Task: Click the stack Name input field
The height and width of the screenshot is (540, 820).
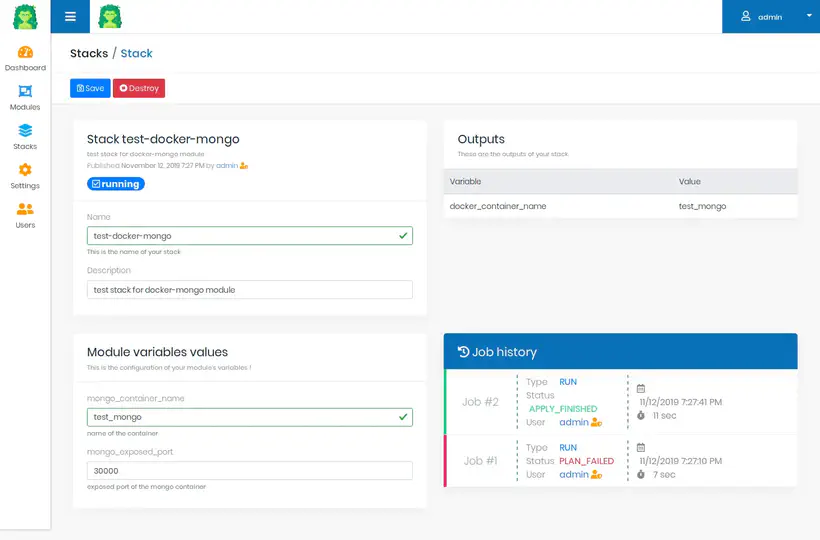Action: point(249,236)
